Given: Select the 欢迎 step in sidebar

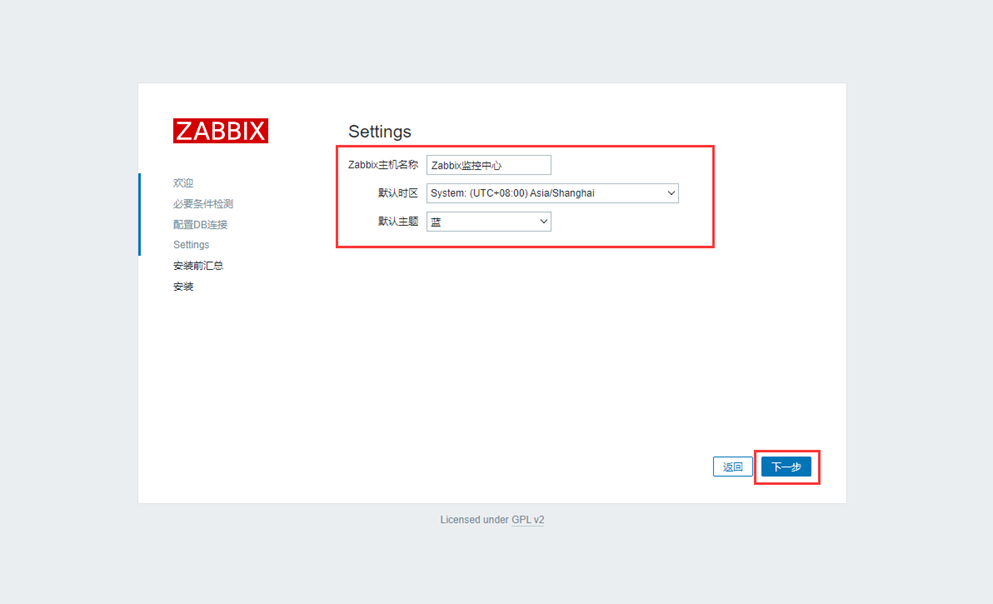Looking at the screenshot, I should click(183, 183).
